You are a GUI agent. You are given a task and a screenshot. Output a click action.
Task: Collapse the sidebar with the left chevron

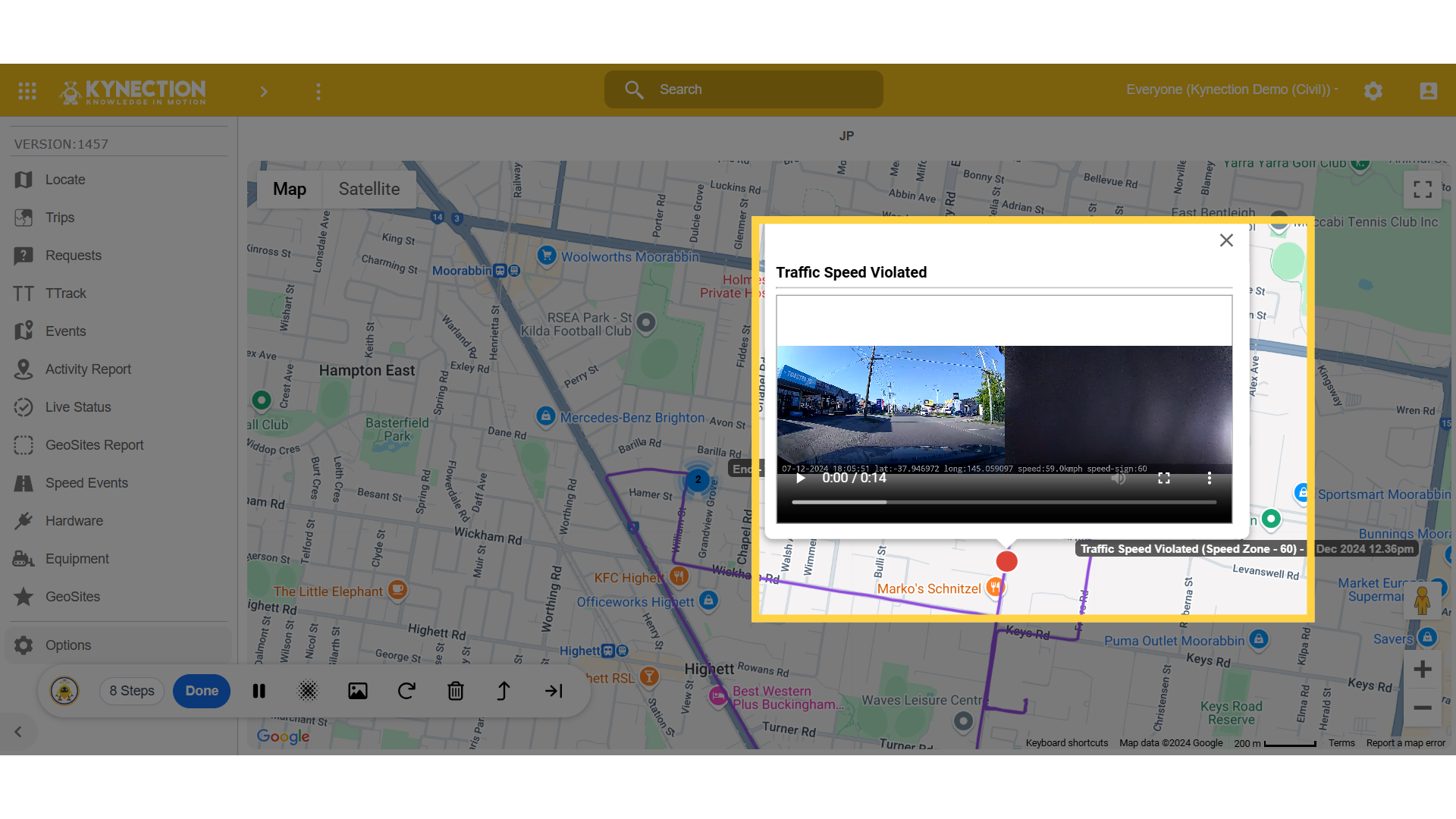tap(18, 732)
